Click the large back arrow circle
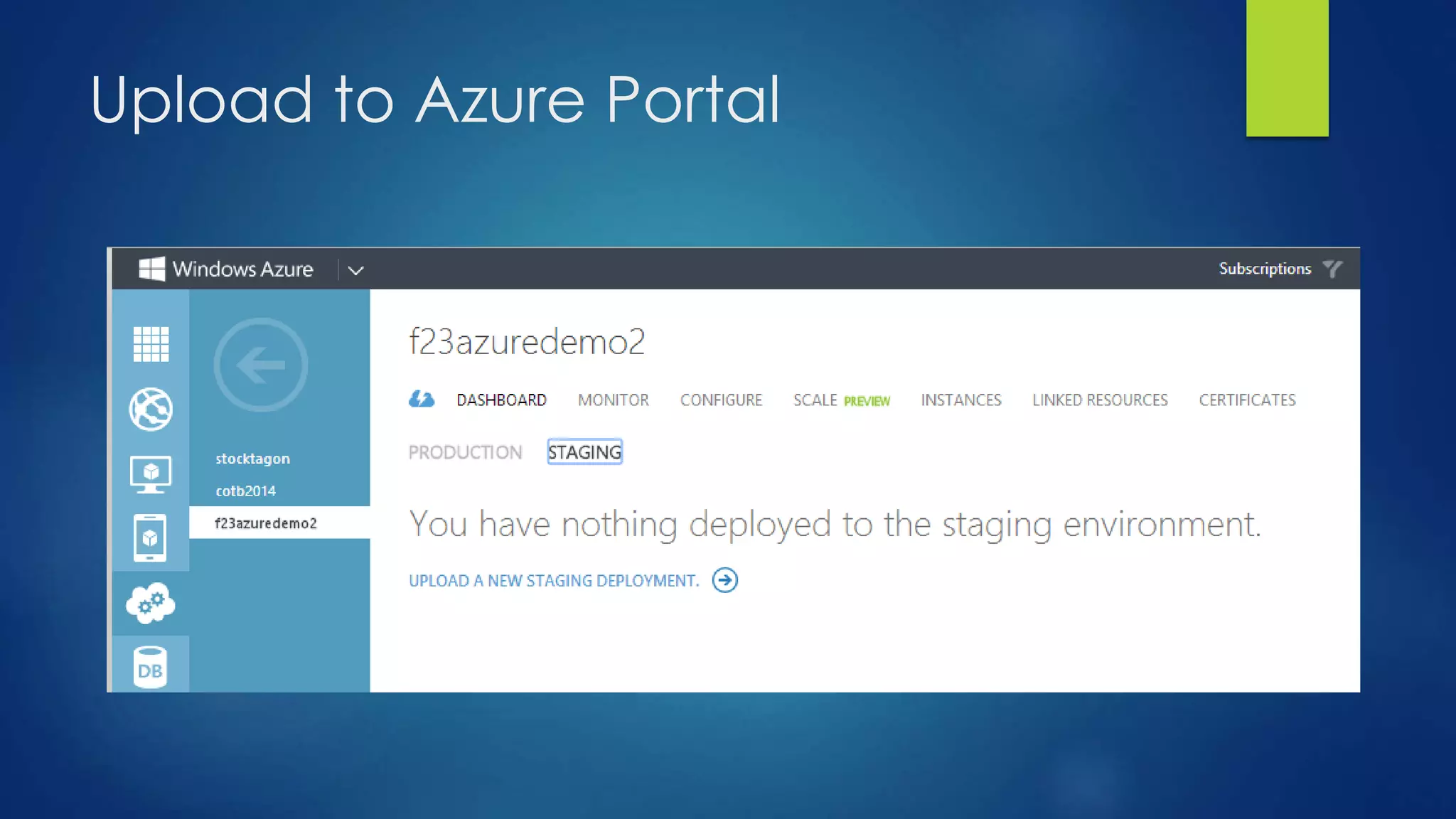1456x819 pixels. pyautogui.click(x=261, y=365)
